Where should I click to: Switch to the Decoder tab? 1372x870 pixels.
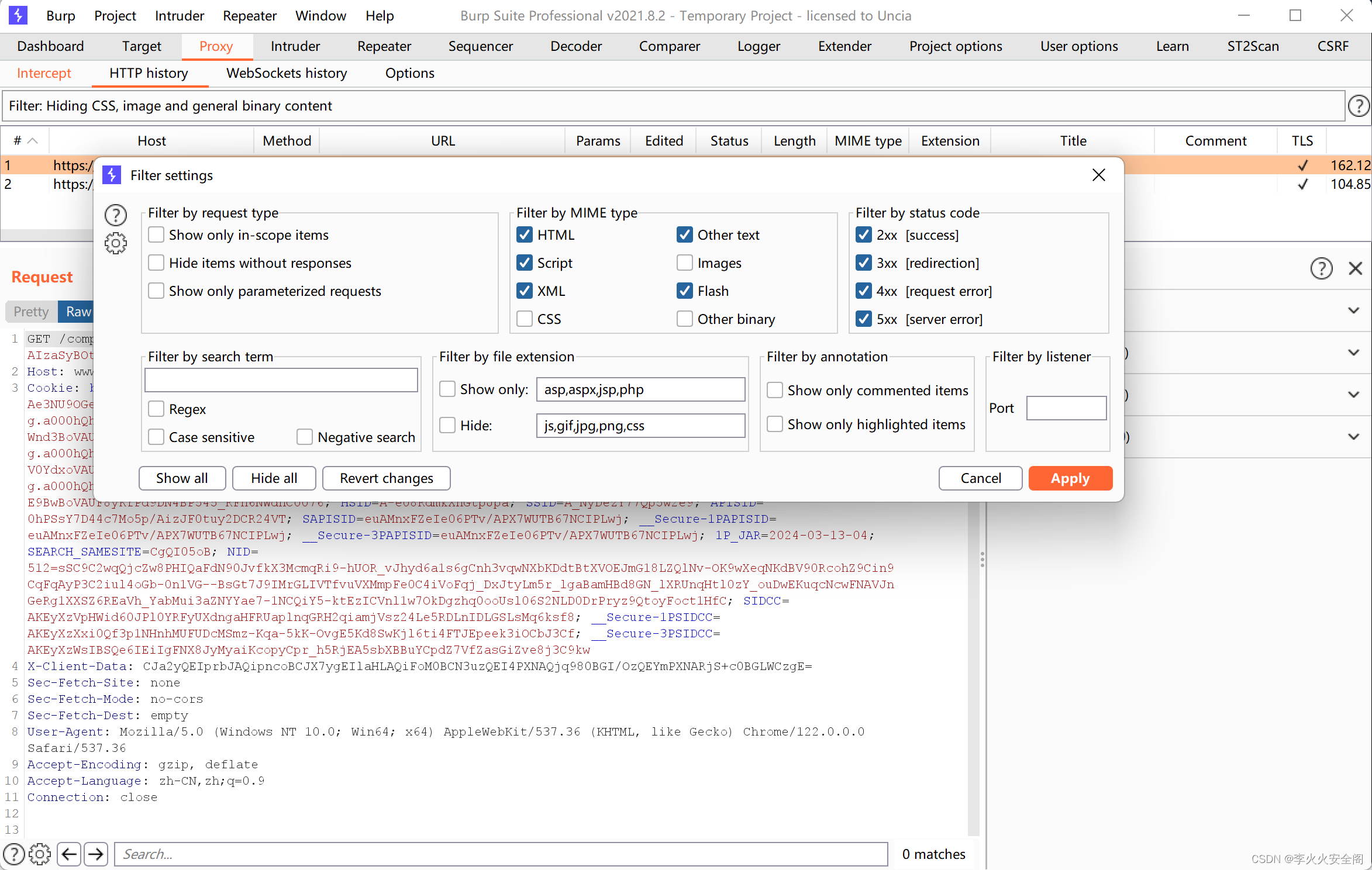[576, 46]
